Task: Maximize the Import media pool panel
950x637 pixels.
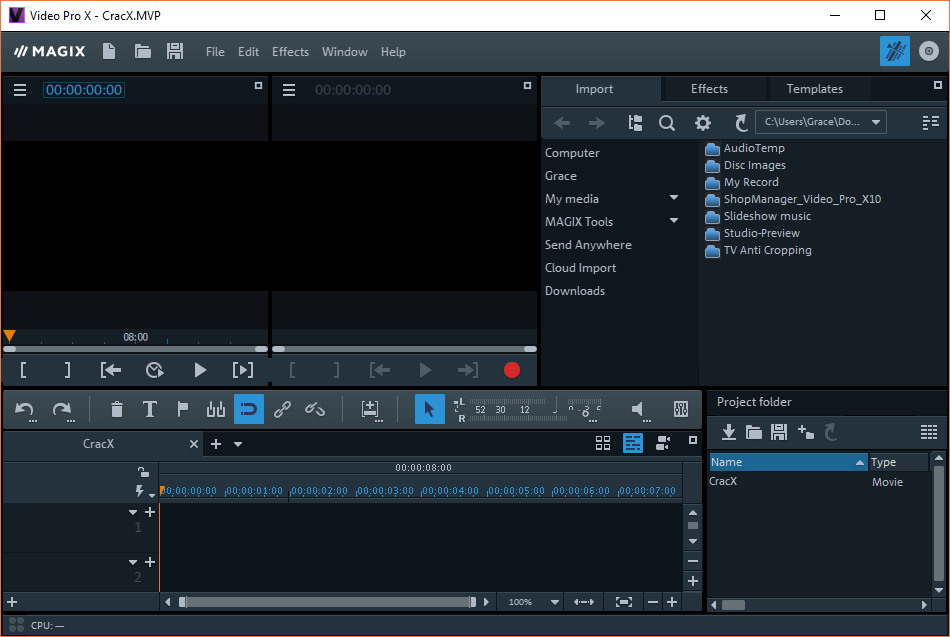Action: [x=938, y=85]
